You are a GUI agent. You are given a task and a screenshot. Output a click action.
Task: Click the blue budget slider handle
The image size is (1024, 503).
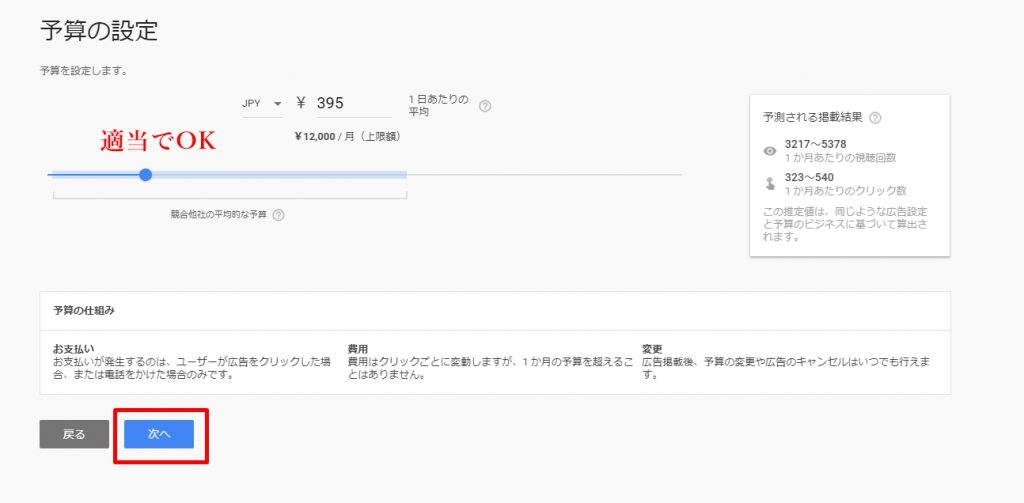tap(146, 174)
